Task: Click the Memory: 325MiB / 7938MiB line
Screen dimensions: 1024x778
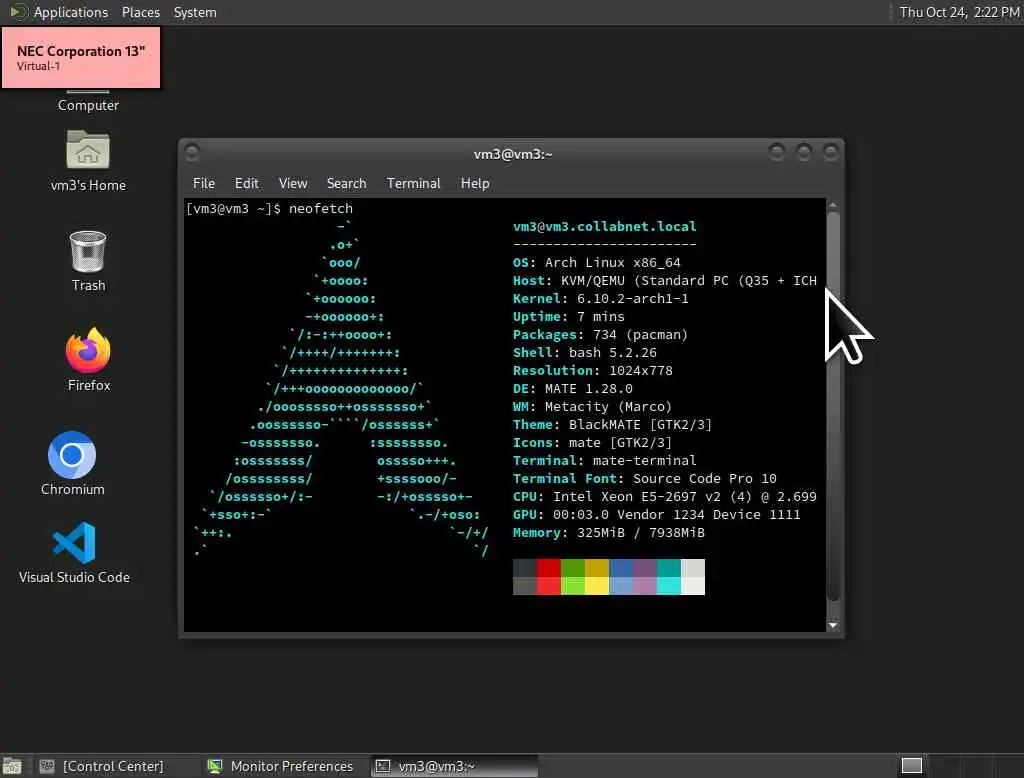Action: [609, 532]
